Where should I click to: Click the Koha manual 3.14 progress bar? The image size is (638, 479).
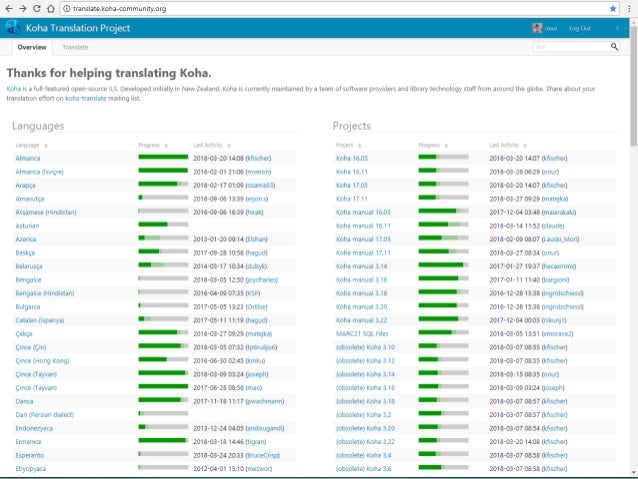(444, 265)
